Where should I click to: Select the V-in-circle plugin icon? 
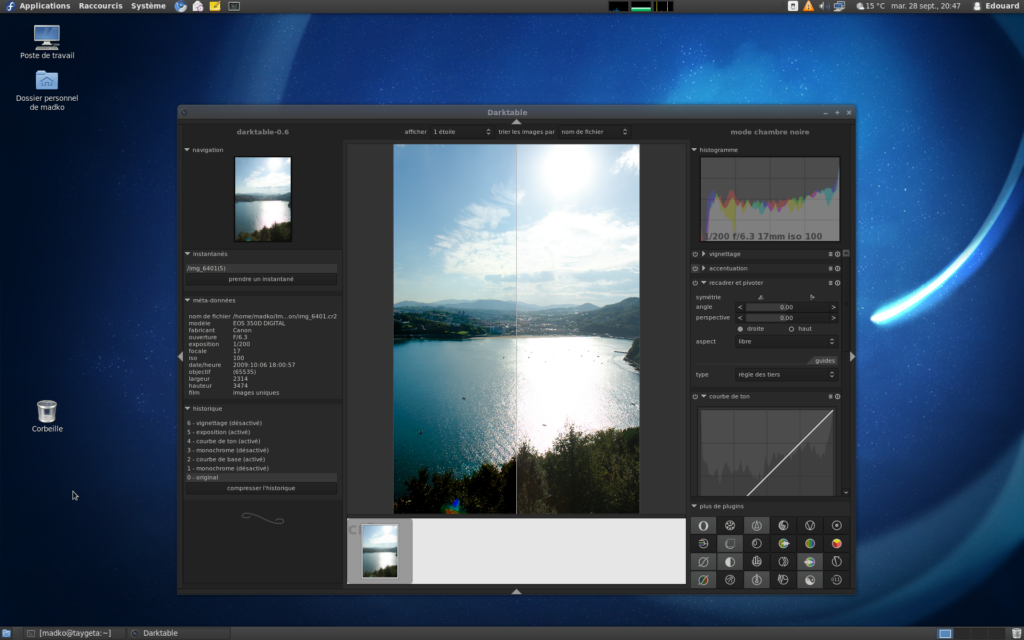tap(810, 525)
